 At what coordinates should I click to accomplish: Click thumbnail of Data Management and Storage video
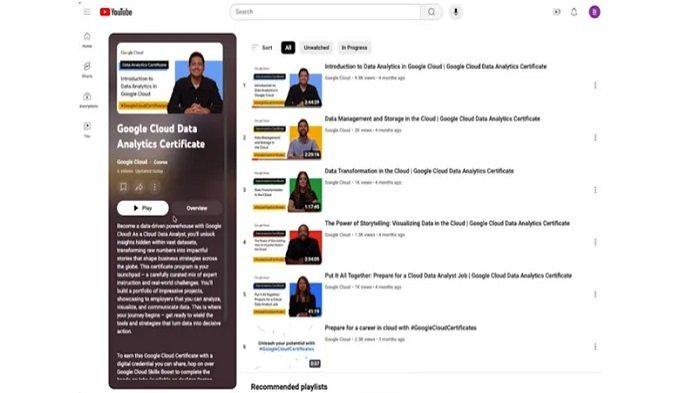287,138
